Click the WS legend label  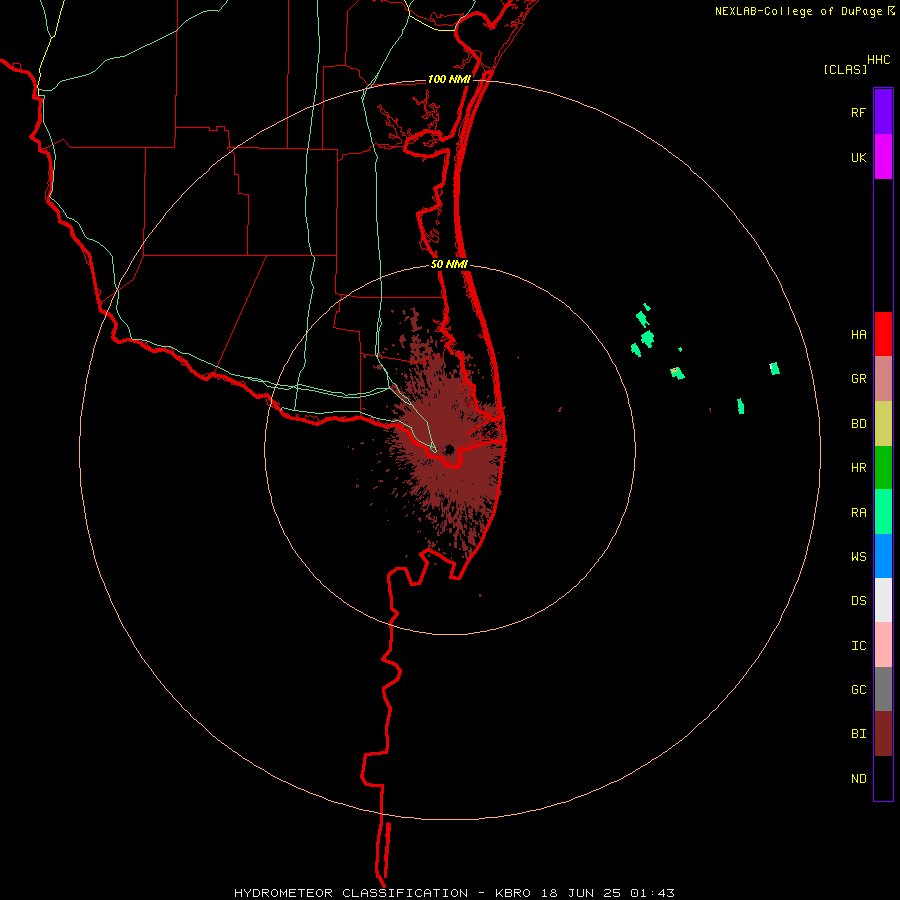[x=858, y=557]
